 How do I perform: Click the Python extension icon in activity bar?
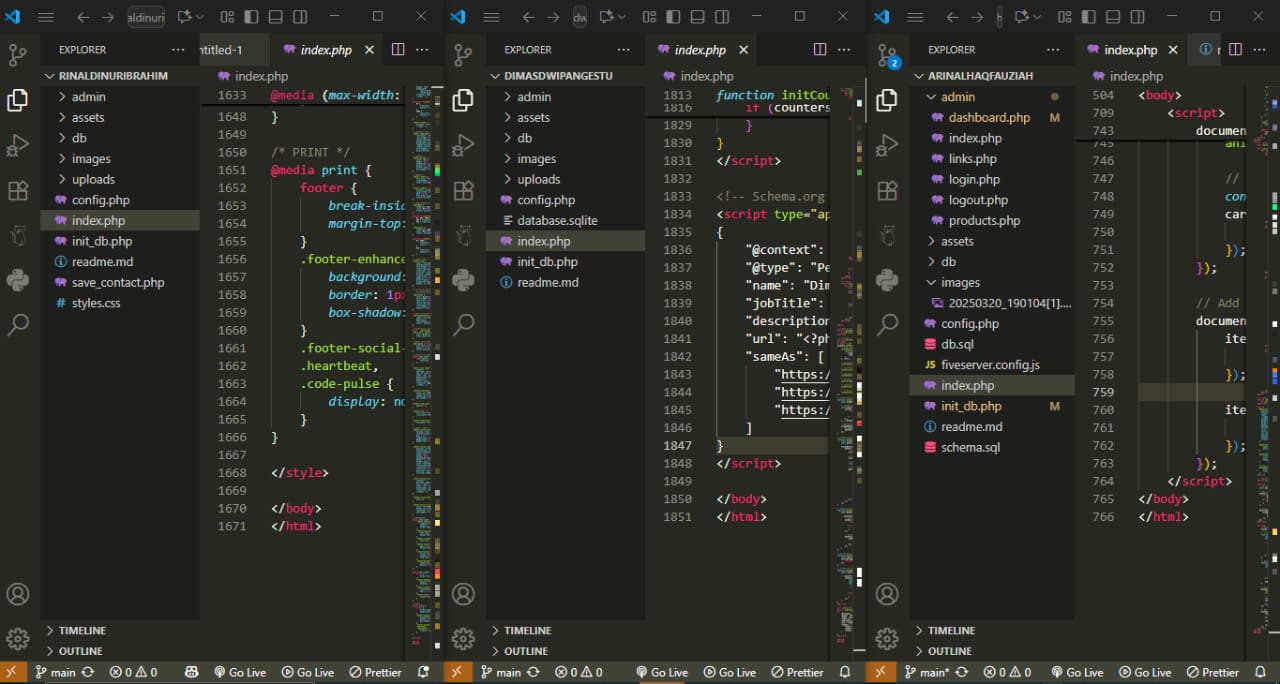point(18,280)
